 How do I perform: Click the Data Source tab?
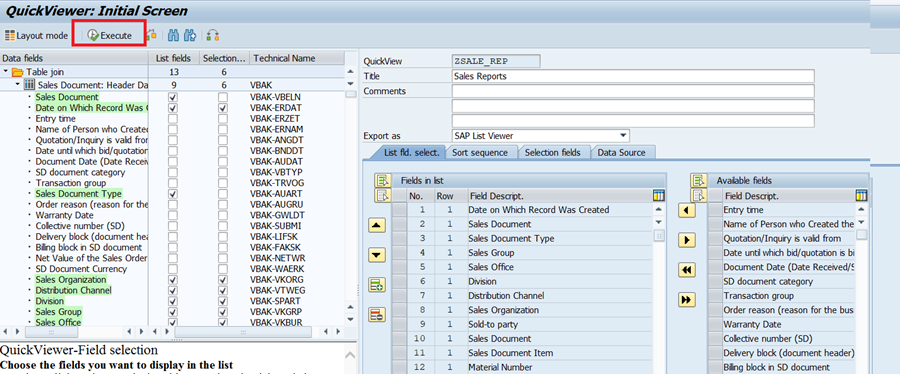pyautogui.click(x=621, y=153)
